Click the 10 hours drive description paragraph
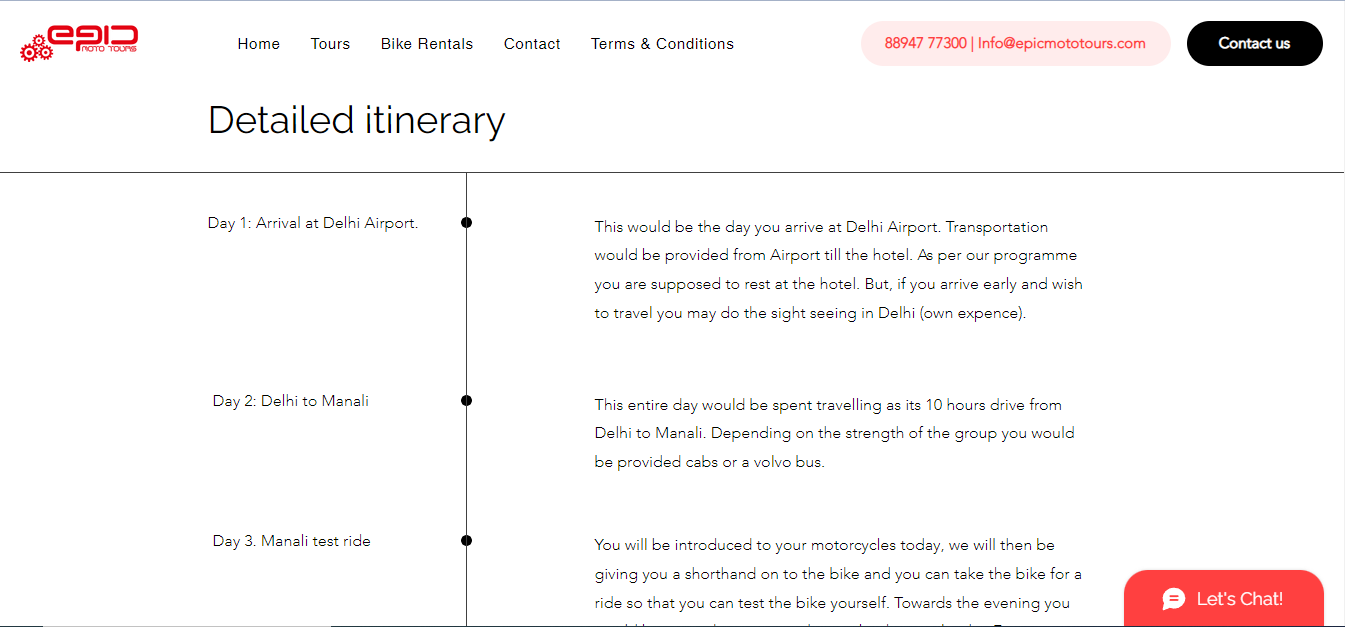 click(834, 433)
